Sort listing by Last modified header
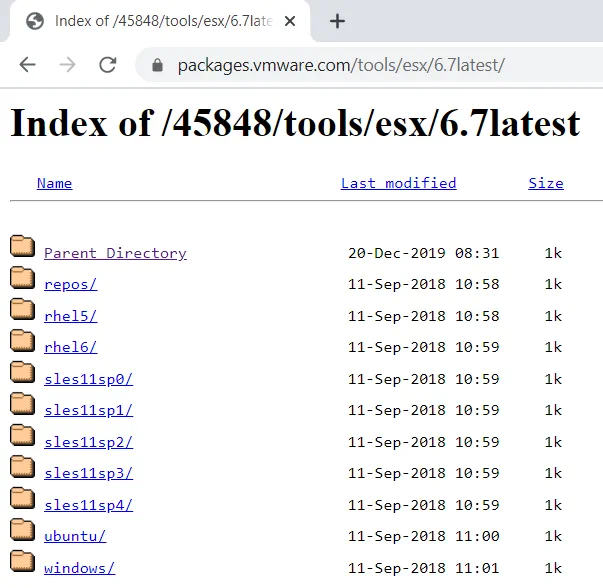 pyautogui.click(x=398, y=183)
